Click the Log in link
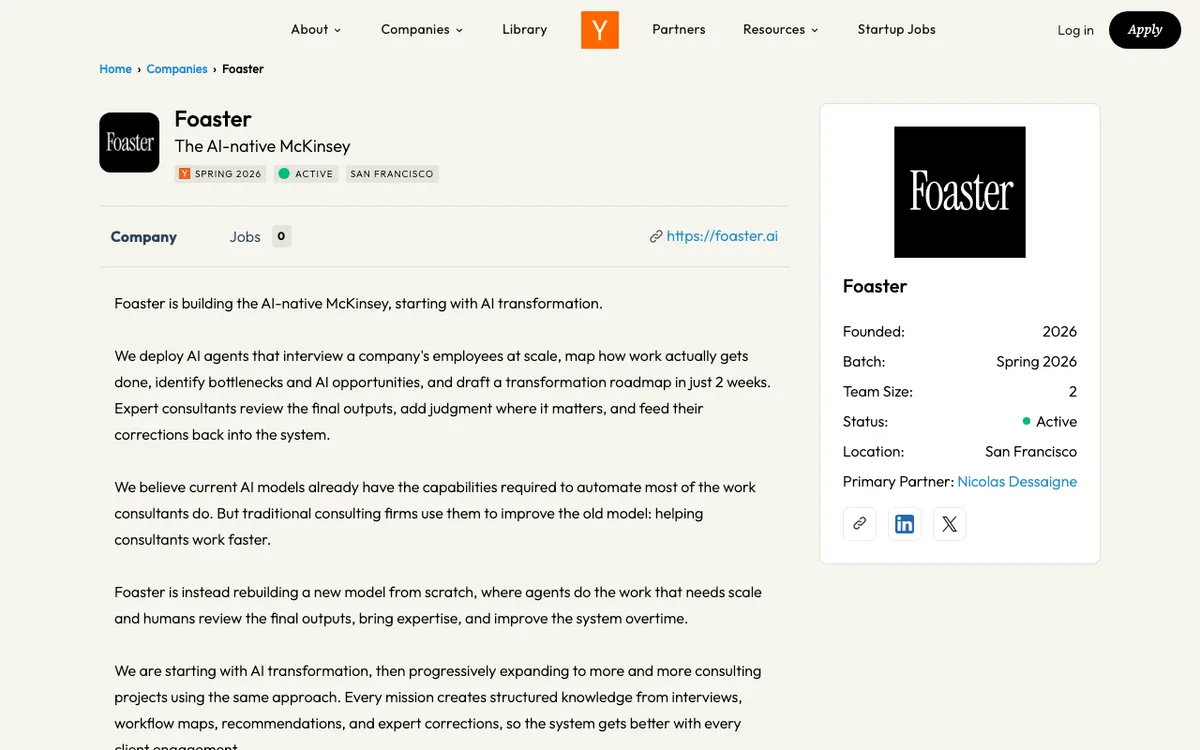1200x750 pixels. point(1076,30)
